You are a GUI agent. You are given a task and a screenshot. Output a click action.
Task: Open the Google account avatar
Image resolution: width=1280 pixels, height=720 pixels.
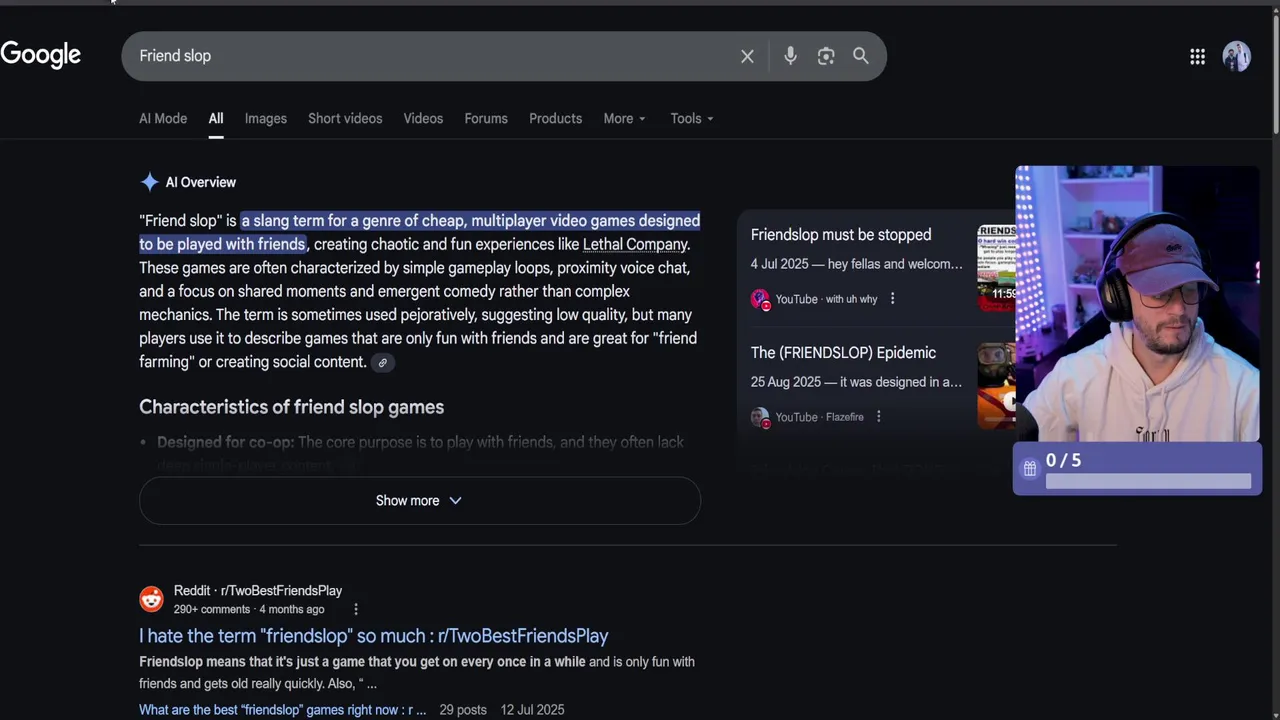point(1236,56)
